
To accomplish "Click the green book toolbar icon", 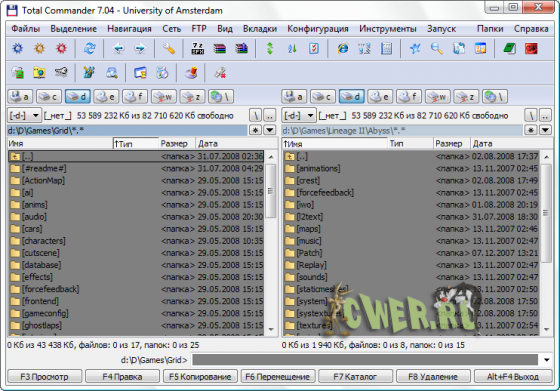I will pos(510,48).
